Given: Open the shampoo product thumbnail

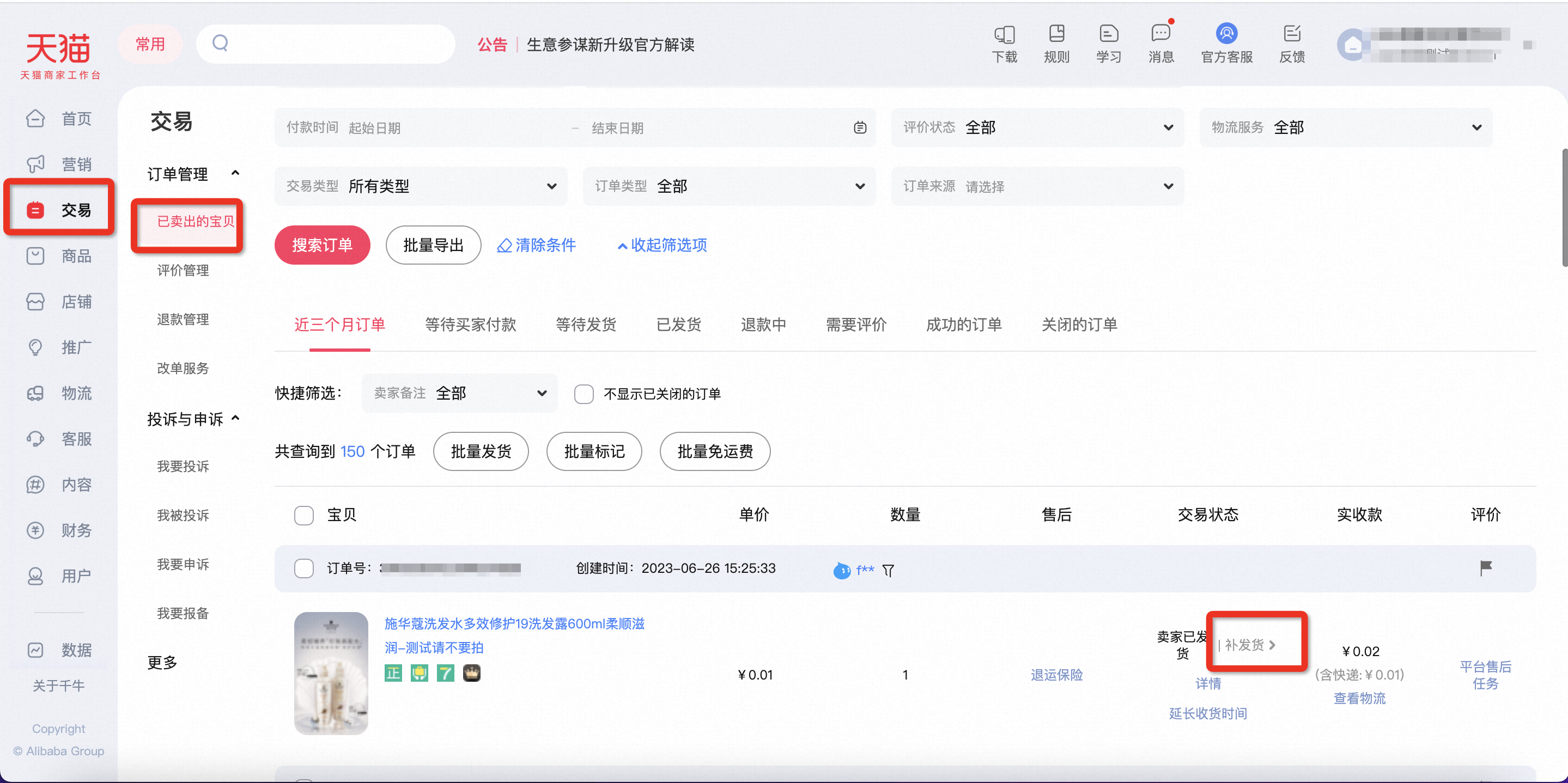Looking at the screenshot, I should [x=331, y=673].
